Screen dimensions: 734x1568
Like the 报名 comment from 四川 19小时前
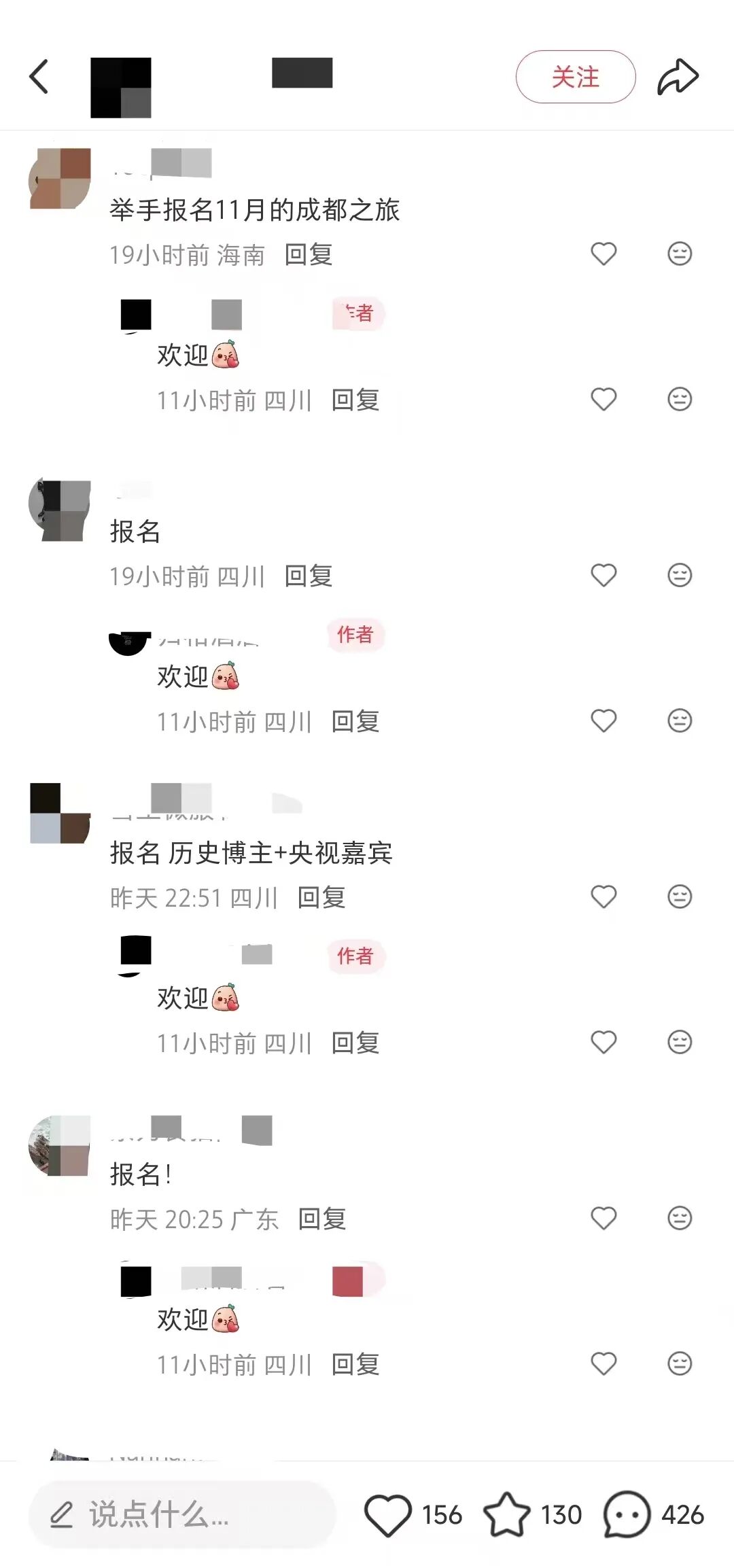[x=604, y=576]
